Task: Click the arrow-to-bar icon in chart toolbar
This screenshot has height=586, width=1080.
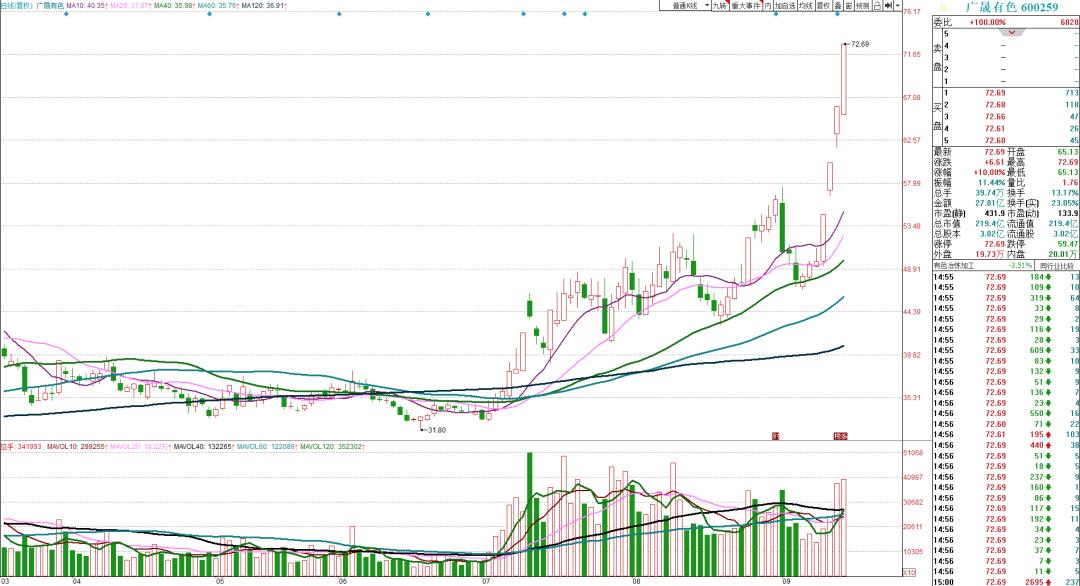Action: [889, 5]
